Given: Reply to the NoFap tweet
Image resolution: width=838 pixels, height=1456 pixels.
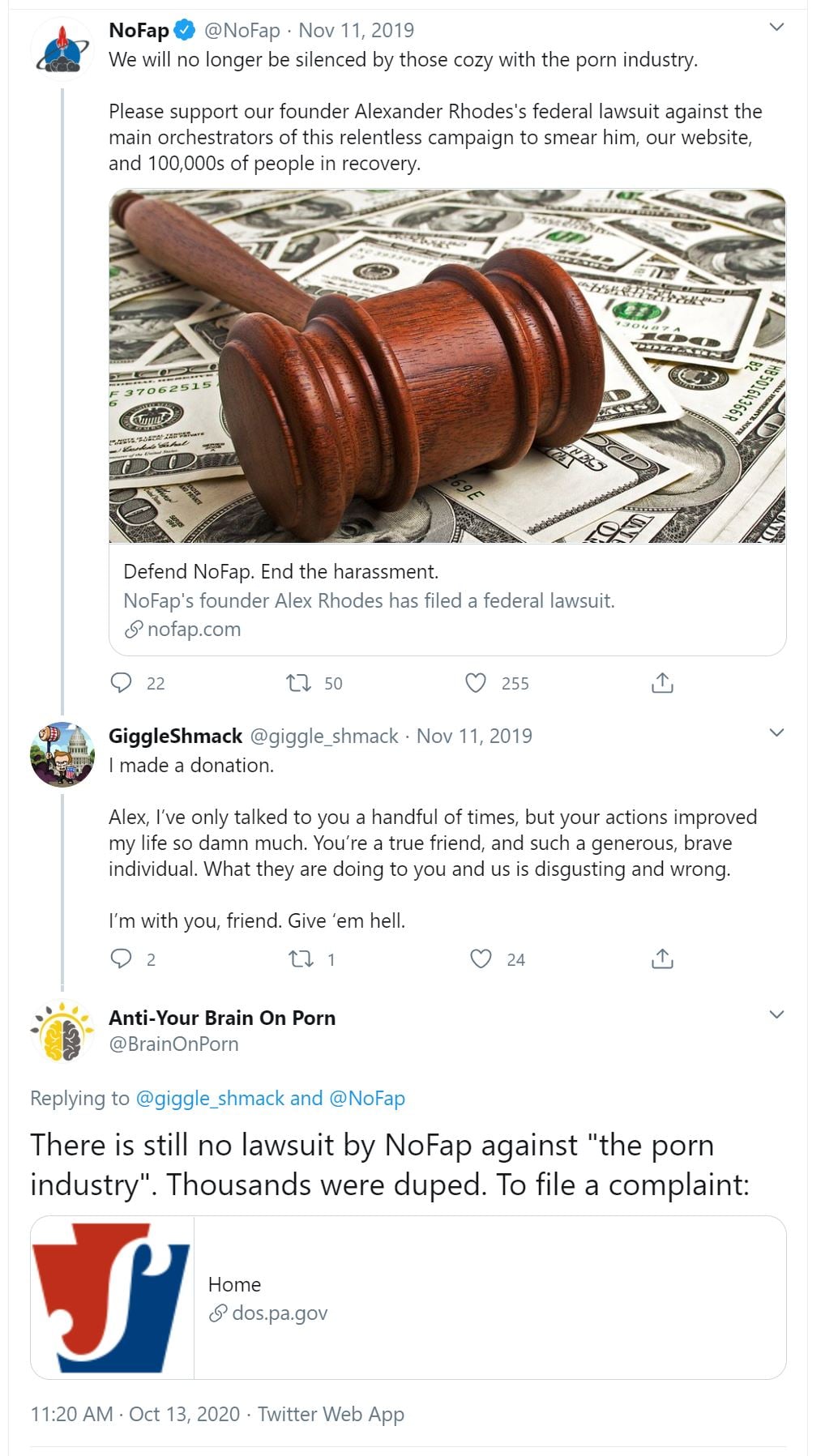Looking at the screenshot, I should pyautogui.click(x=121, y=683).
